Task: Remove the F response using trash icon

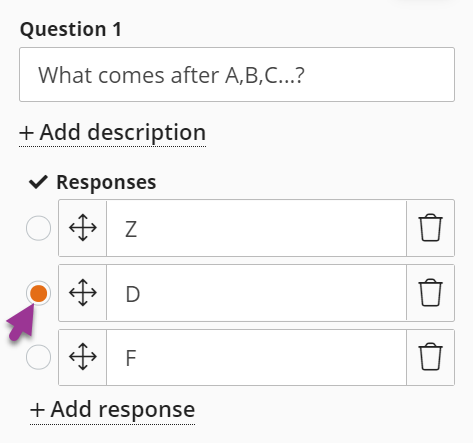Action: click(430, 357)
